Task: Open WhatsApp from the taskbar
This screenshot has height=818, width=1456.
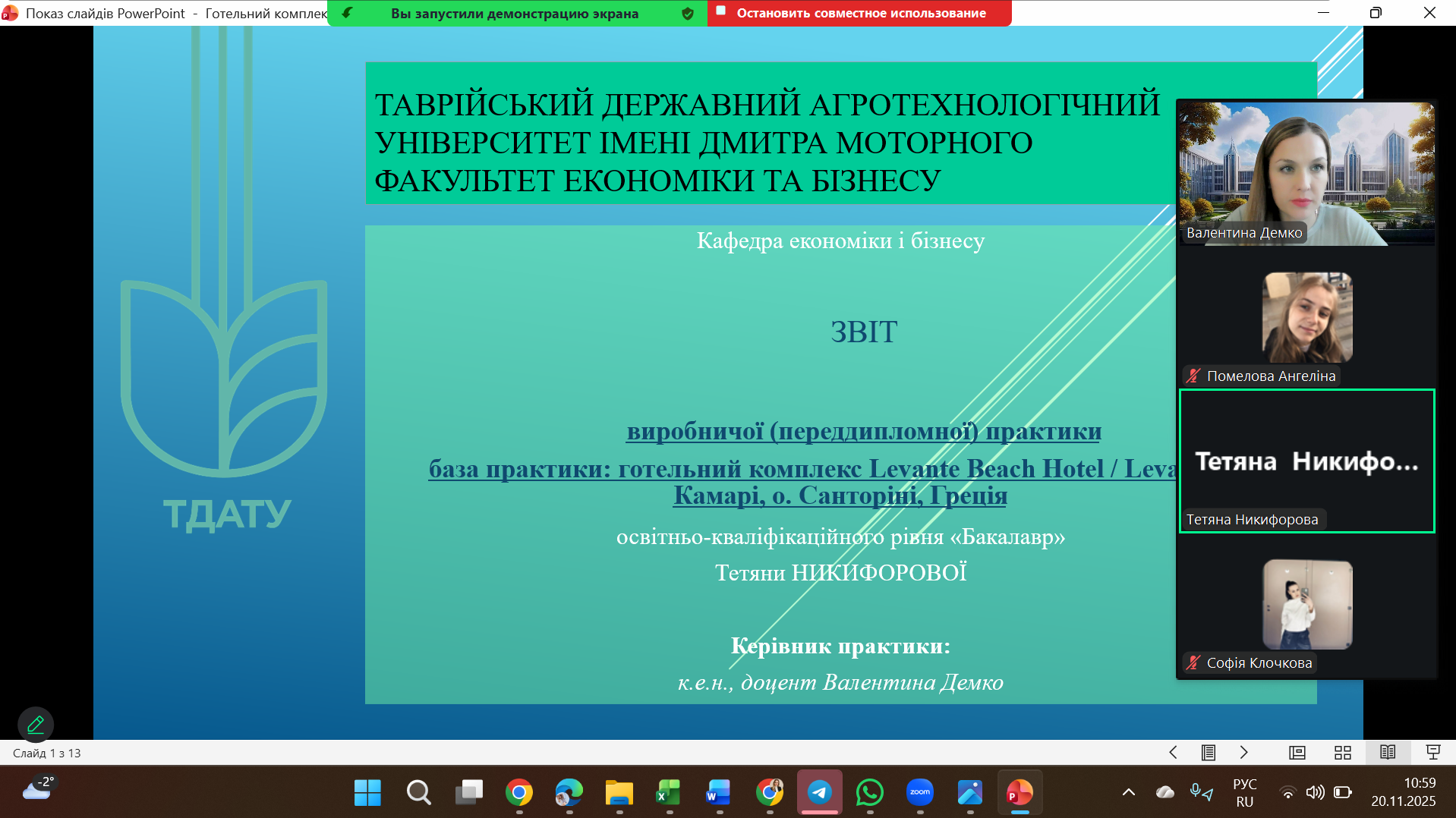Action: [870, 793]
